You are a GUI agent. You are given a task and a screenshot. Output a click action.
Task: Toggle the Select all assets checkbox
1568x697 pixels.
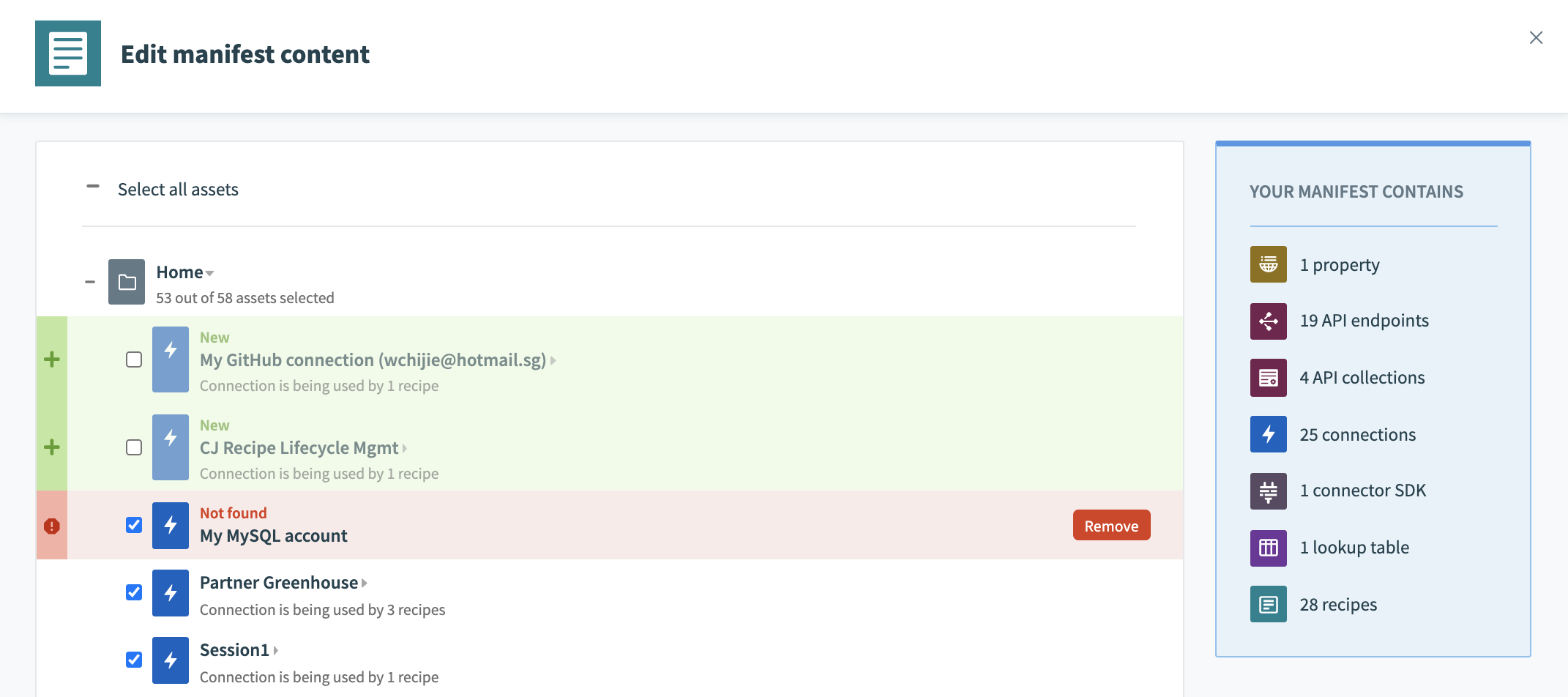93,187
